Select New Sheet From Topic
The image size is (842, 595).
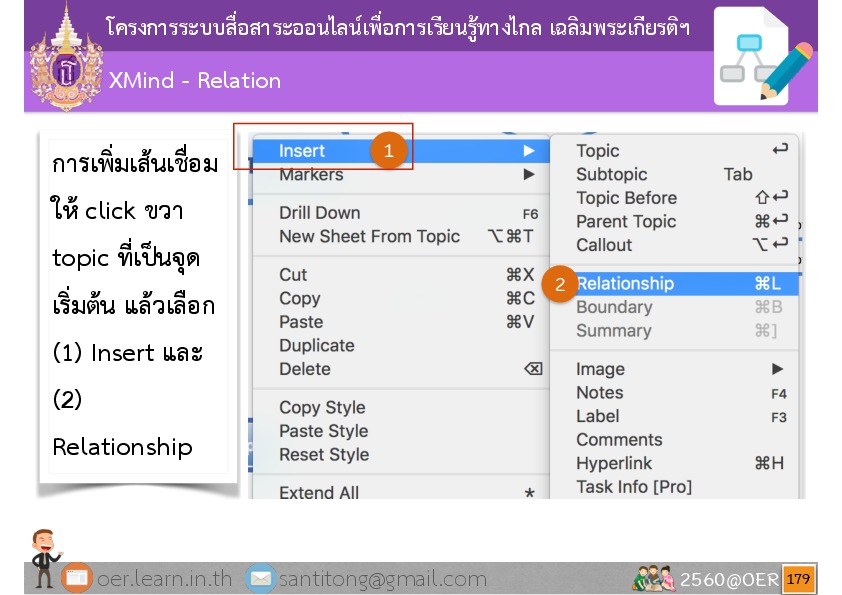[369, 237]
